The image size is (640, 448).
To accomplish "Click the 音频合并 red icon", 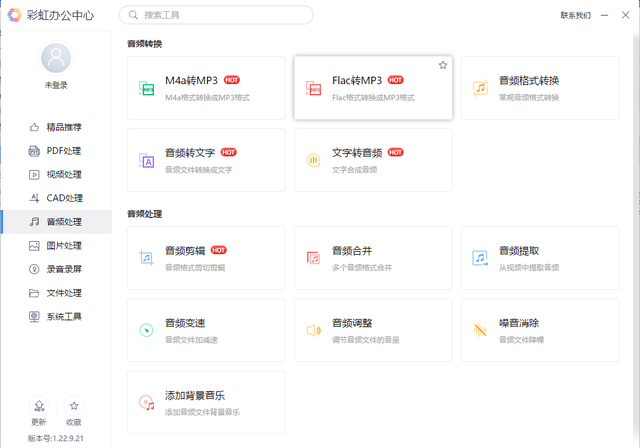I will [313, 258].
